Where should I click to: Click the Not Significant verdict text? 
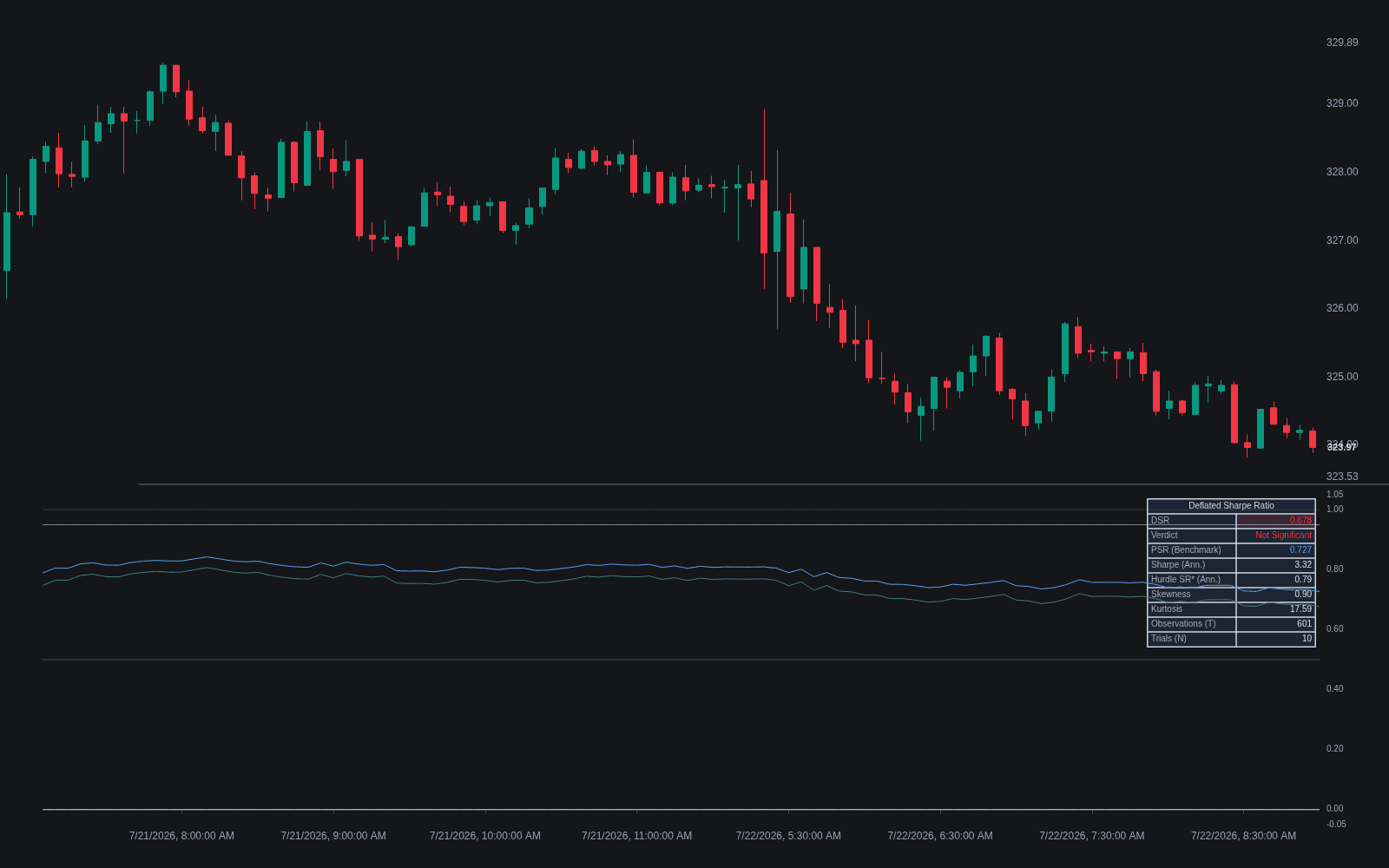pos(1283,536)
